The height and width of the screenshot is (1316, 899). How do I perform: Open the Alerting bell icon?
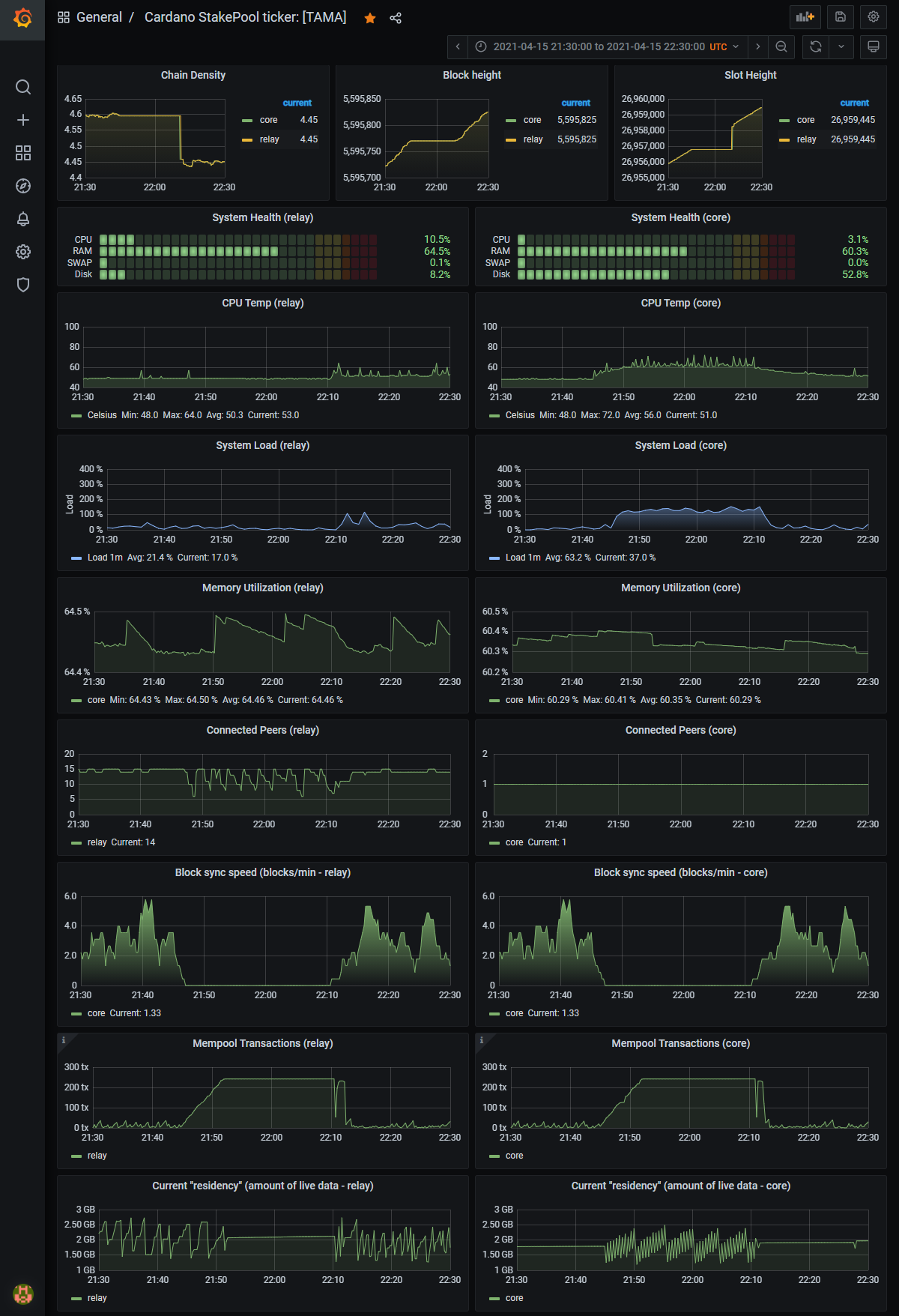click(x=23, y=219)
